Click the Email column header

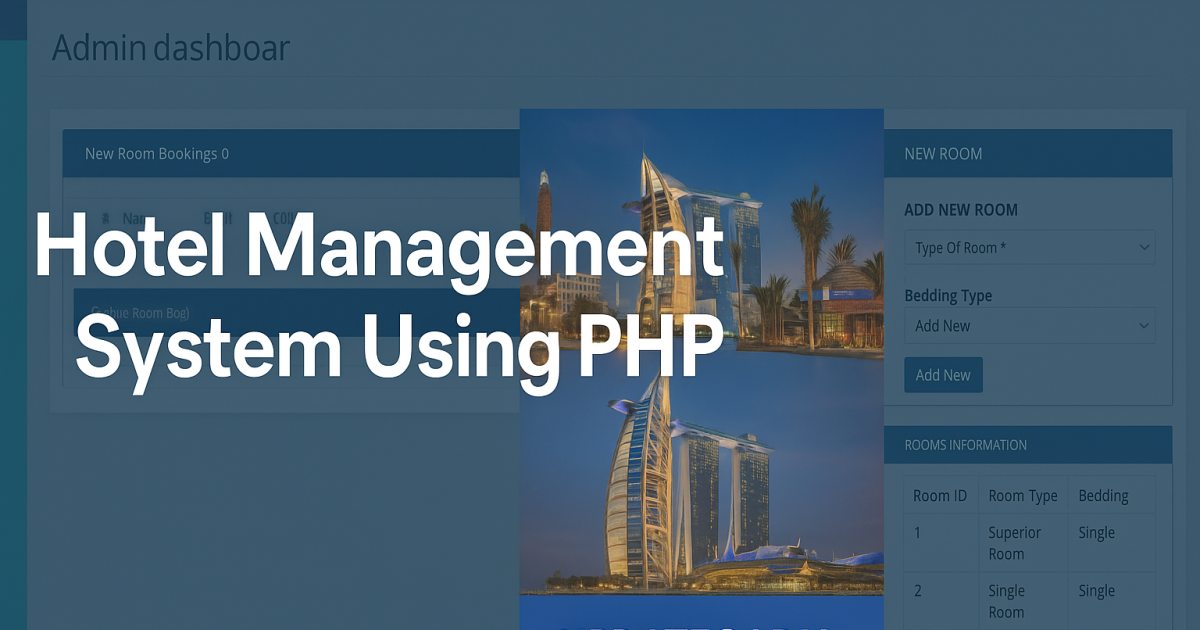(x=222, y=217)
